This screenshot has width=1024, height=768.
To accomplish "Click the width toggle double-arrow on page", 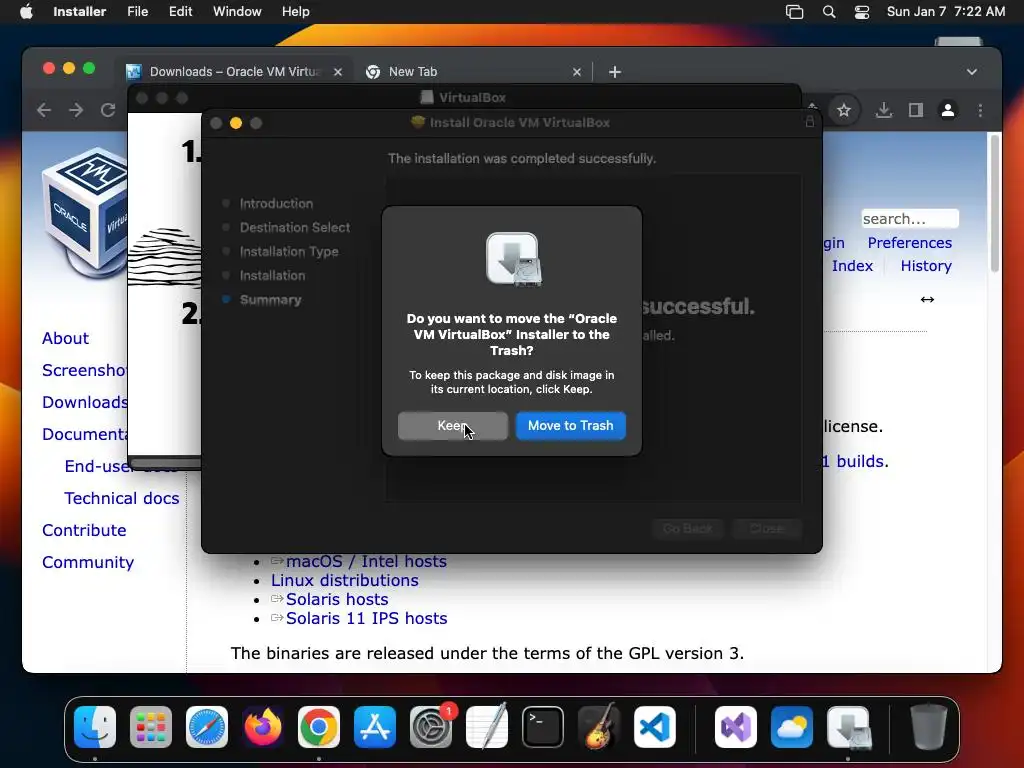I will pos(927,300).
